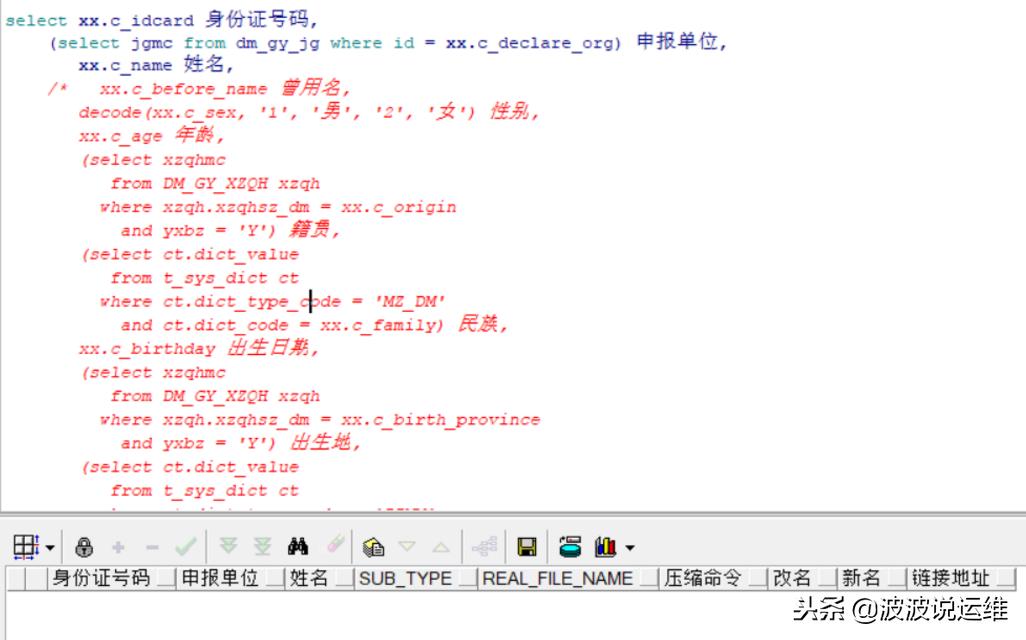
Task: Click the Save results disk icon
Action: [x=527, y=546]
